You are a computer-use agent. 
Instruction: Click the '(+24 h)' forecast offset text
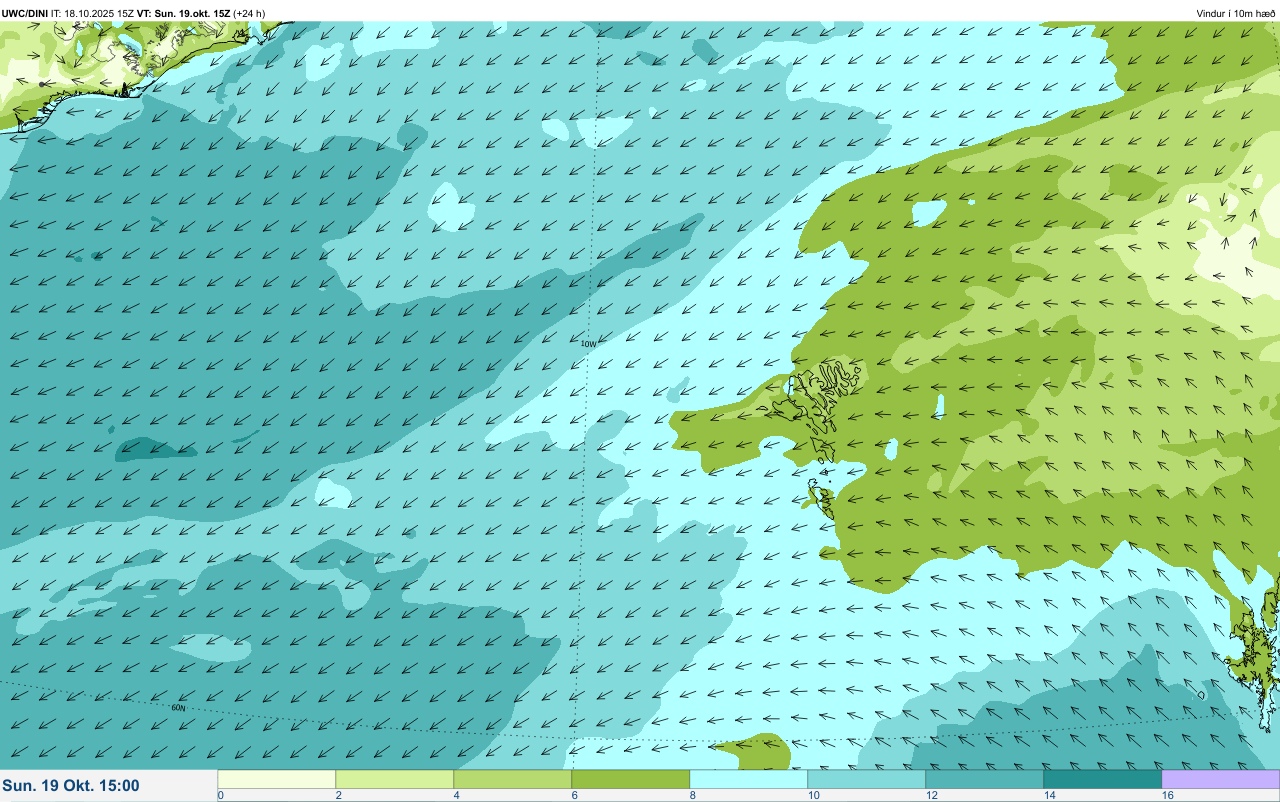coord(250,13)
